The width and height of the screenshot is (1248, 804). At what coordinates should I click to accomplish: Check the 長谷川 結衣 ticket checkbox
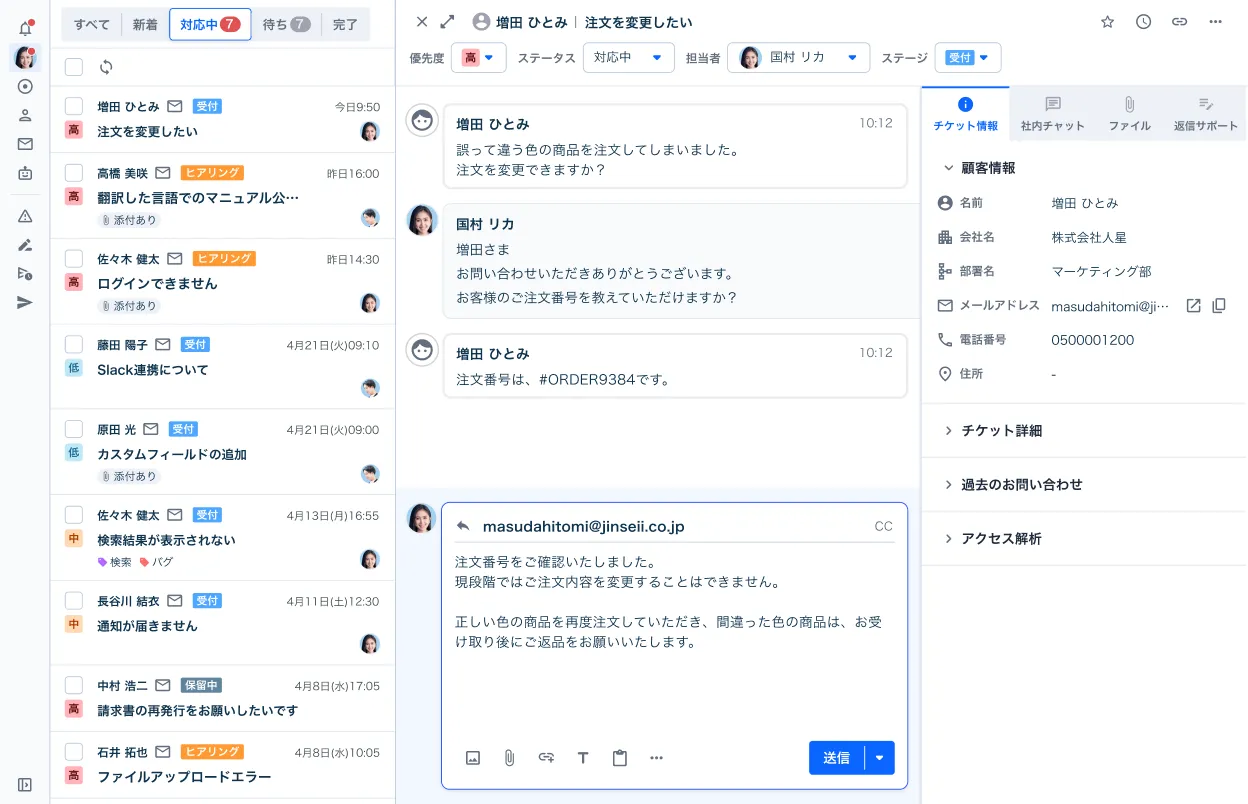74,601
